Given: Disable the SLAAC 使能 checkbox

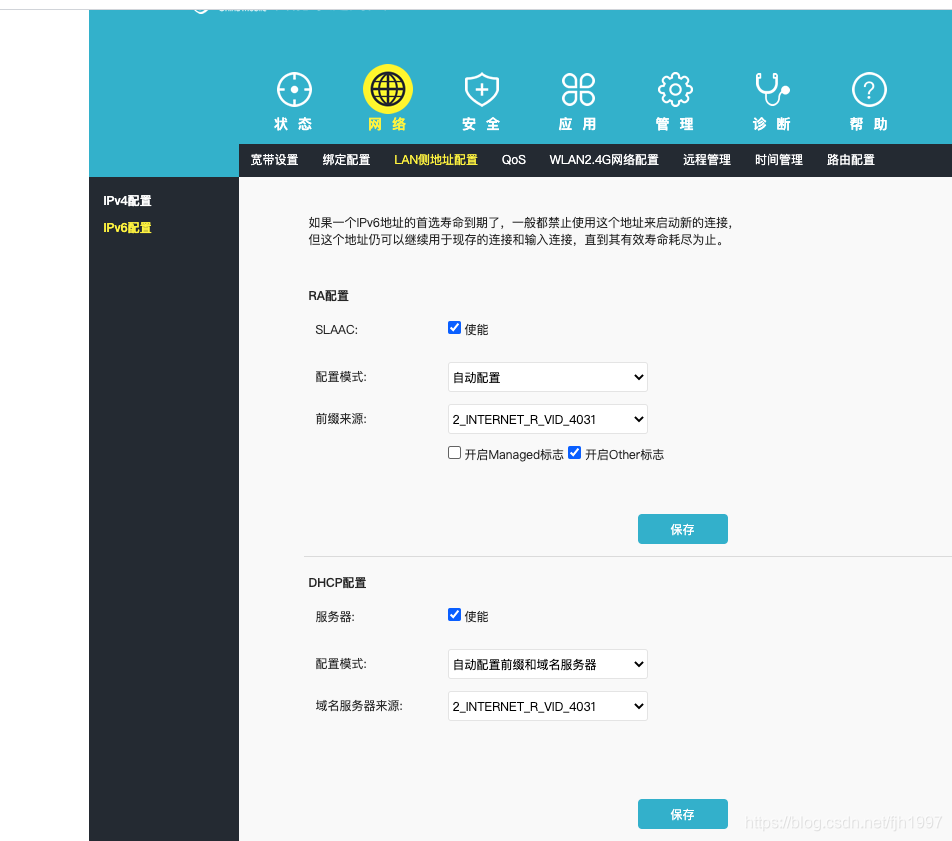Looking at the screenshot, I should tap(454, 327).
